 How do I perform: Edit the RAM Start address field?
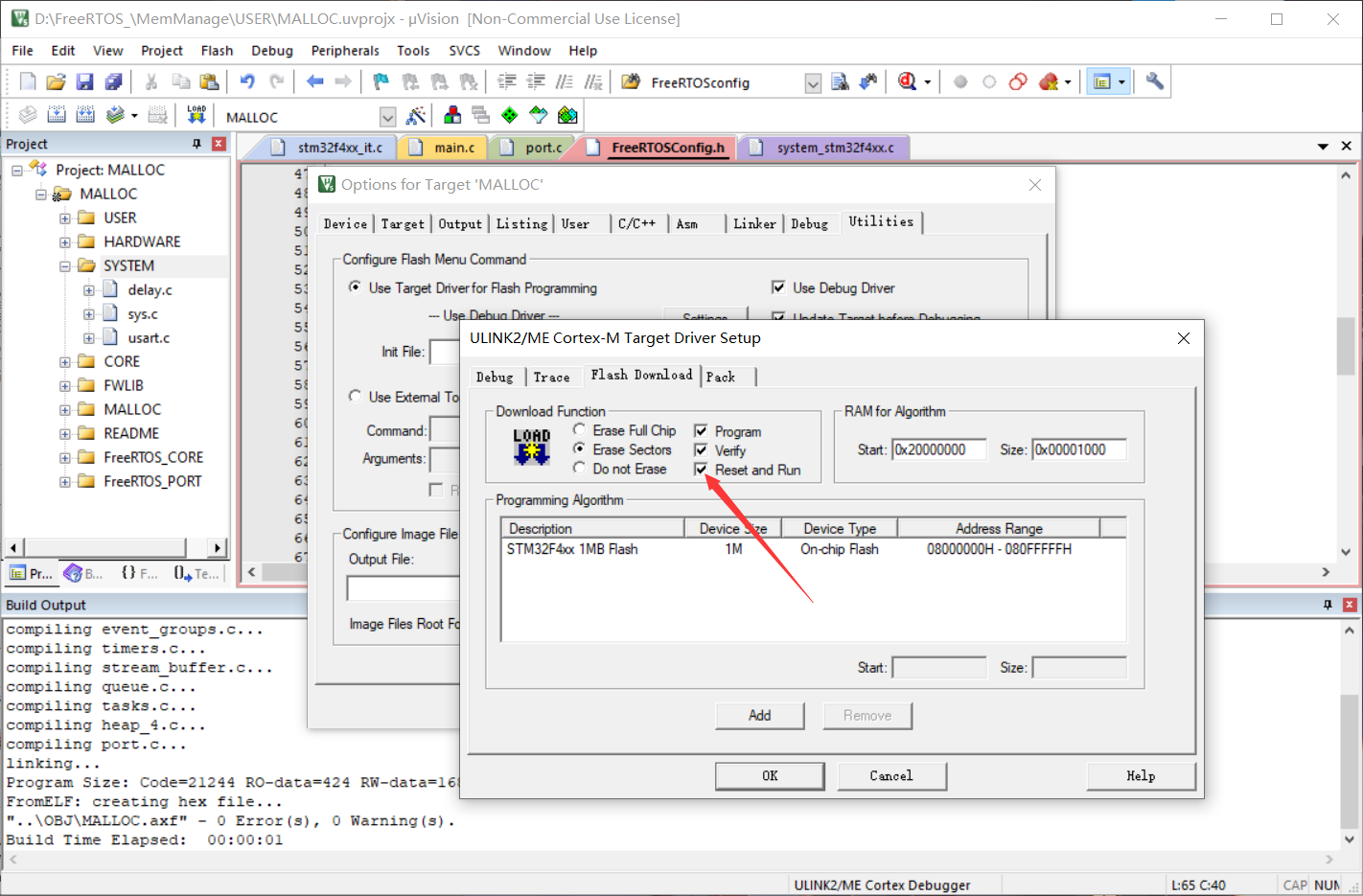coord(938,448)
